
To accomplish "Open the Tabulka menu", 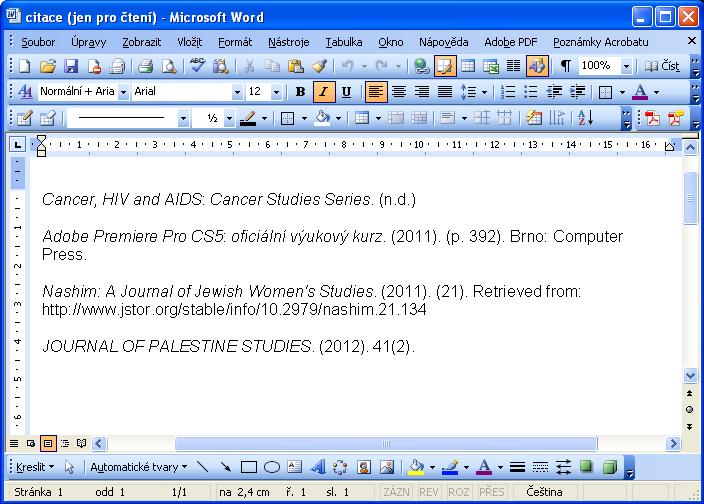I will tap(343, 42).
